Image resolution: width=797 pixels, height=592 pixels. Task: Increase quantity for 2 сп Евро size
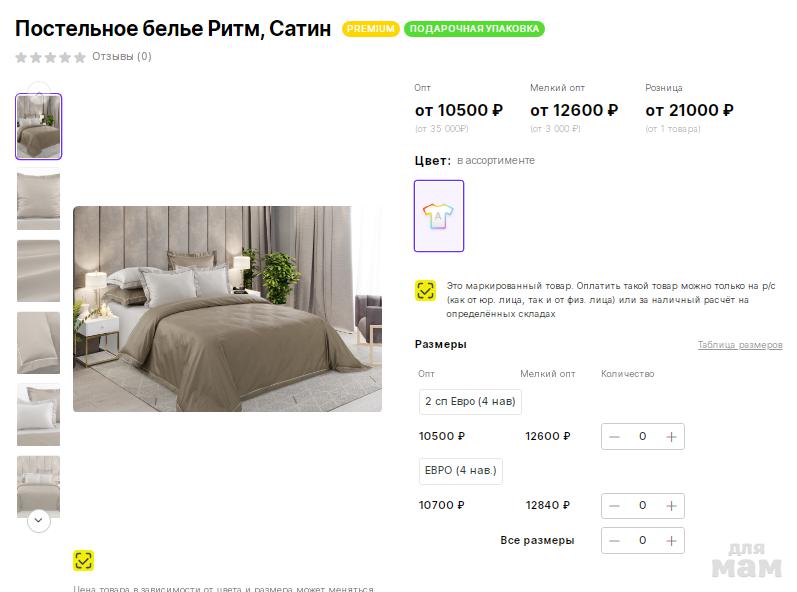click(x=671, y=437)
